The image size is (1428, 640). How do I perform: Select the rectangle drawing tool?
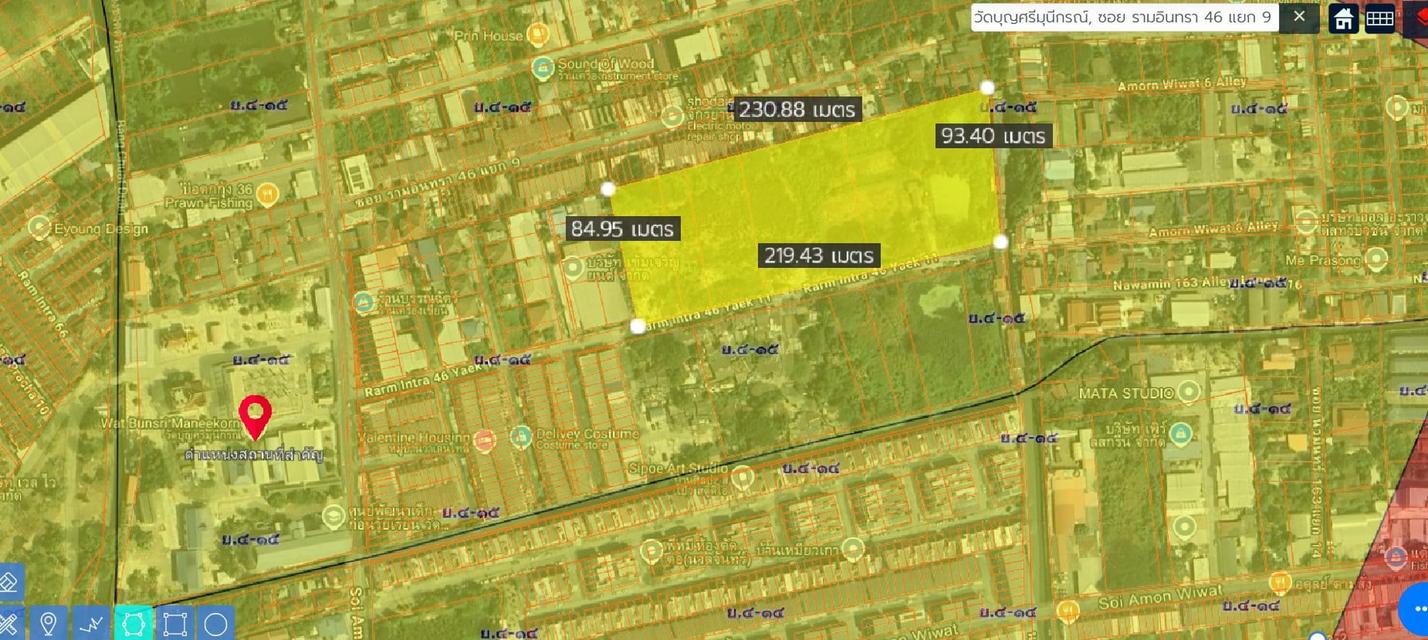click(x=174, y=624)
